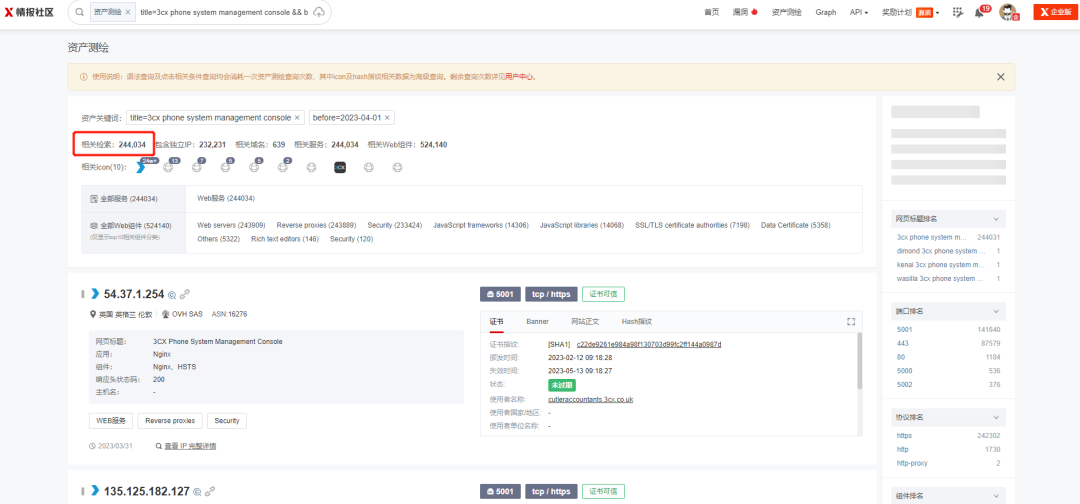Select the related icon with badge 2
The height and width of the screenshot is (504, 1080).
[x=283, y=167]
